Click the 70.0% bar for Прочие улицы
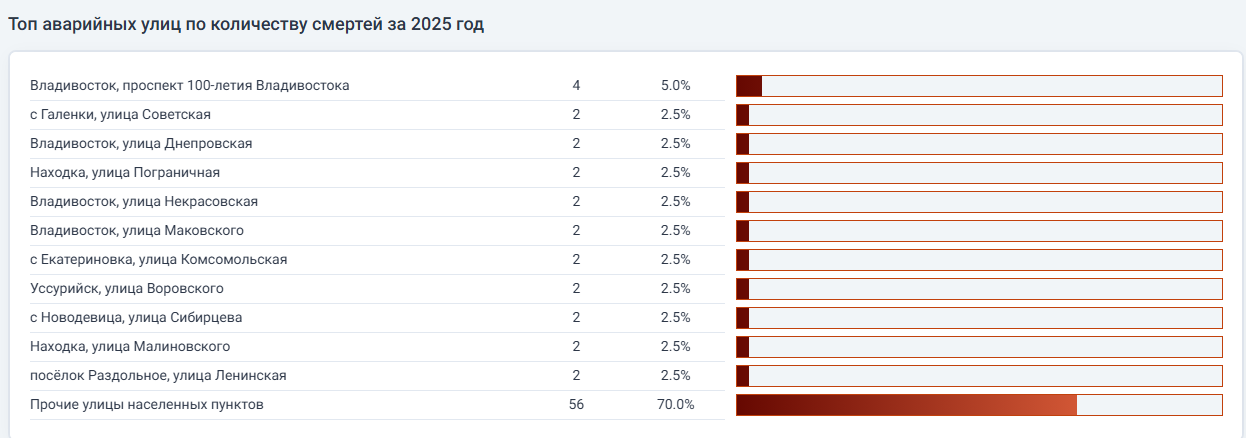The width and height of the screenshot is (1246, 438). click(906, 405)
